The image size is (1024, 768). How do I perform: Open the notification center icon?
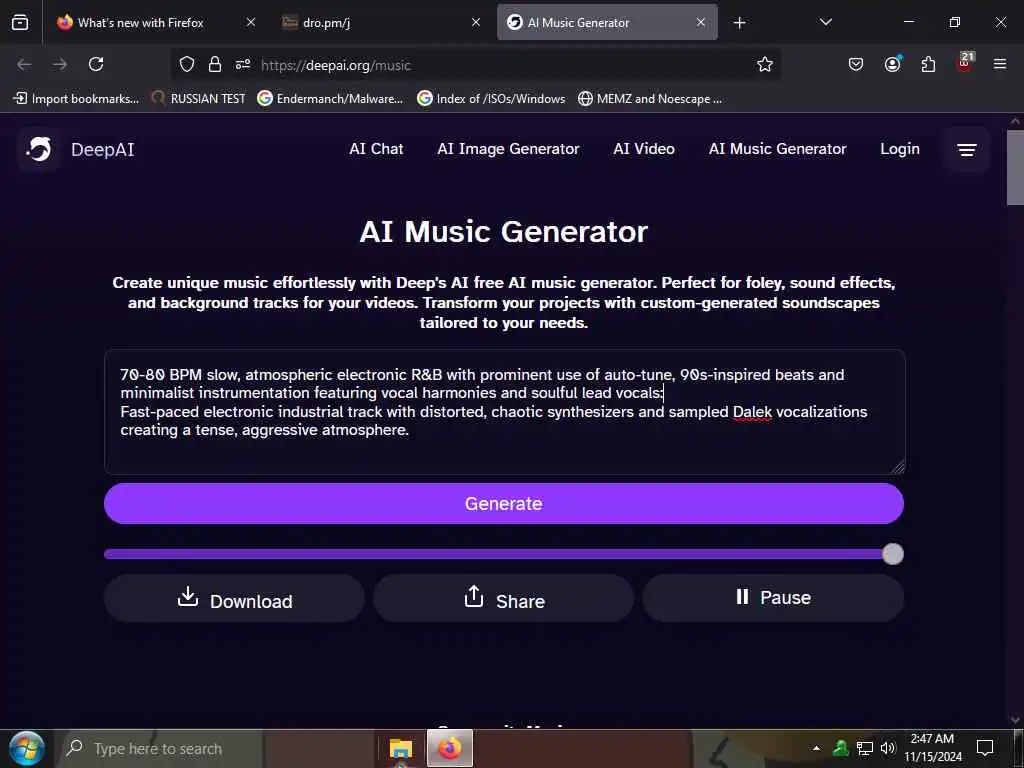985,748
